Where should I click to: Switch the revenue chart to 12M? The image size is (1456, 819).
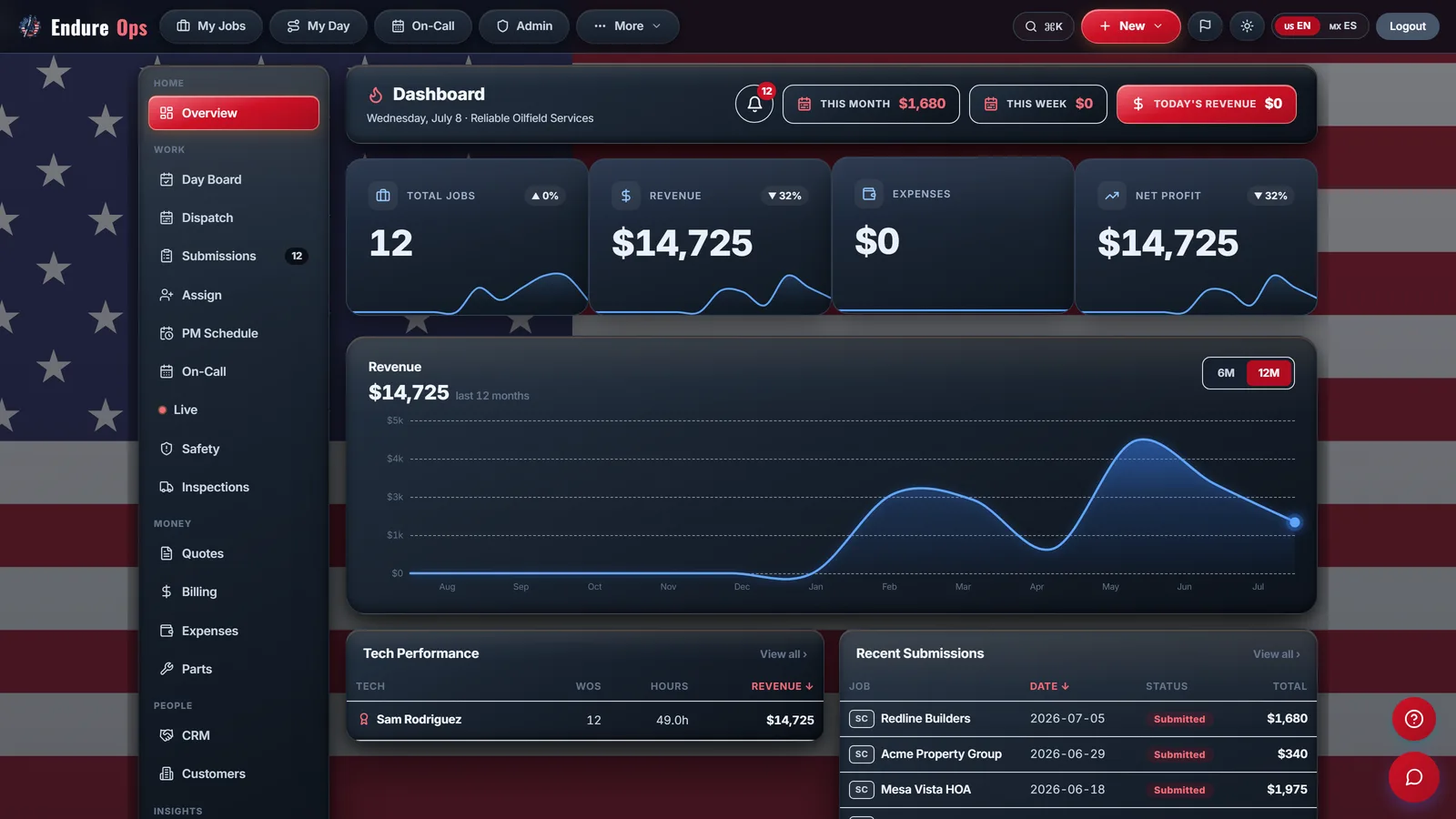(x=1269, y=373)
